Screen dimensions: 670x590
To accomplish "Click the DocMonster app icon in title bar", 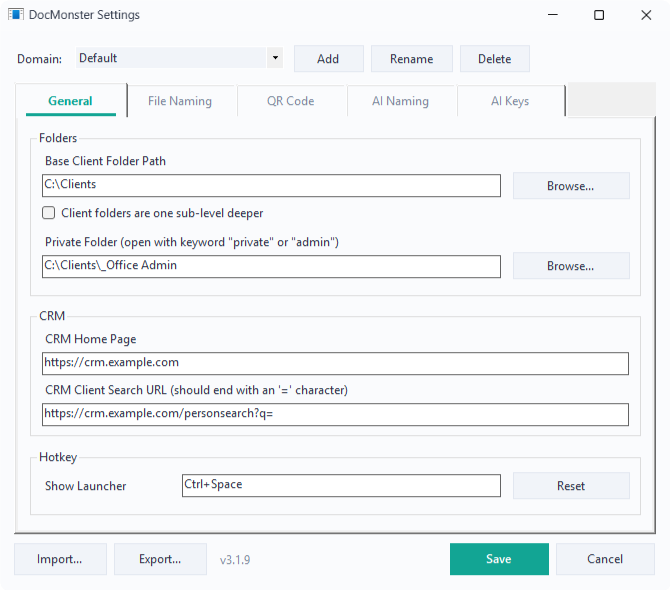I will [15, 15].
